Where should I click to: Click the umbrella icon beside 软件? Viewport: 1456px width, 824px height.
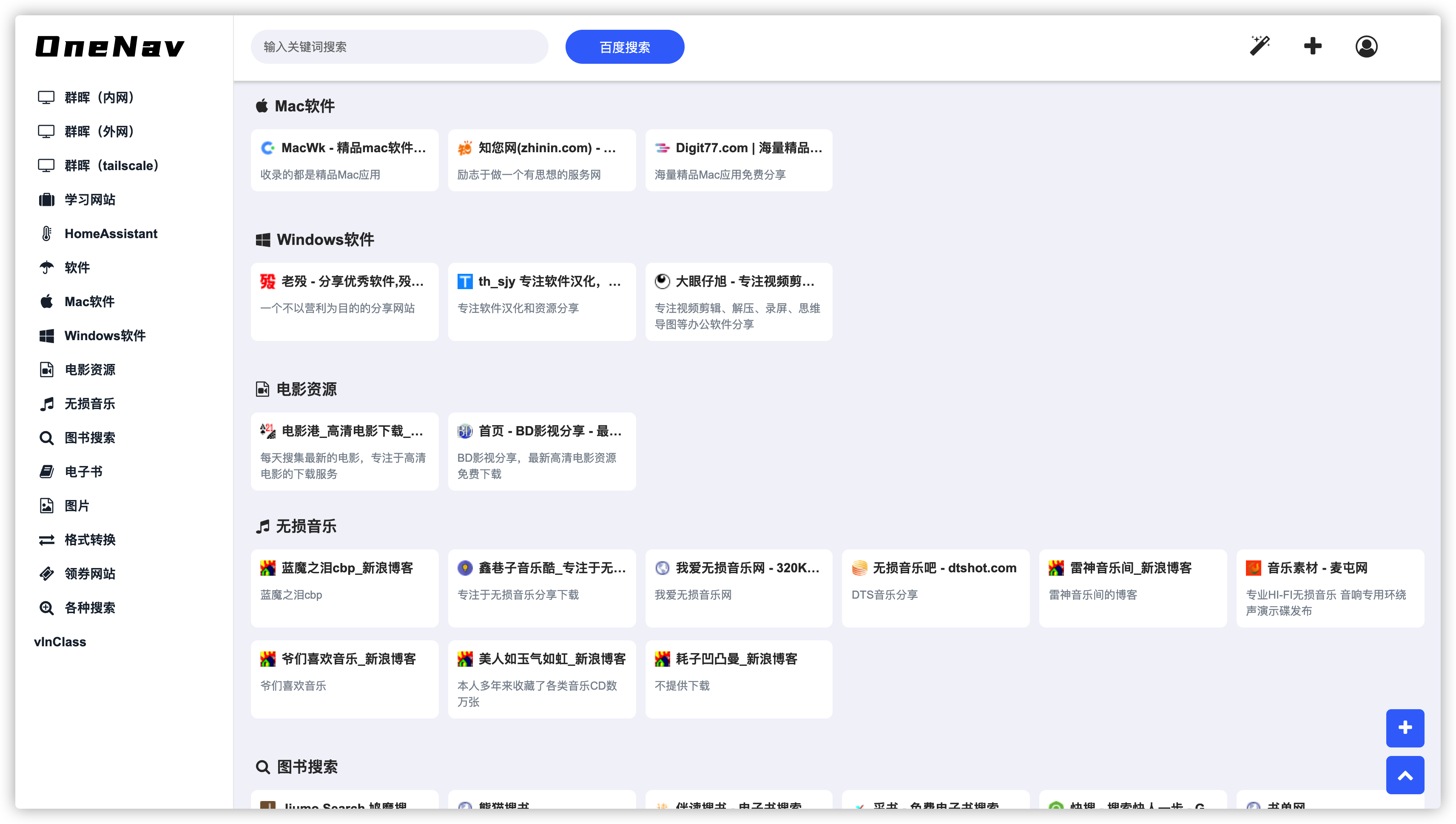click(x=46, y=268)
